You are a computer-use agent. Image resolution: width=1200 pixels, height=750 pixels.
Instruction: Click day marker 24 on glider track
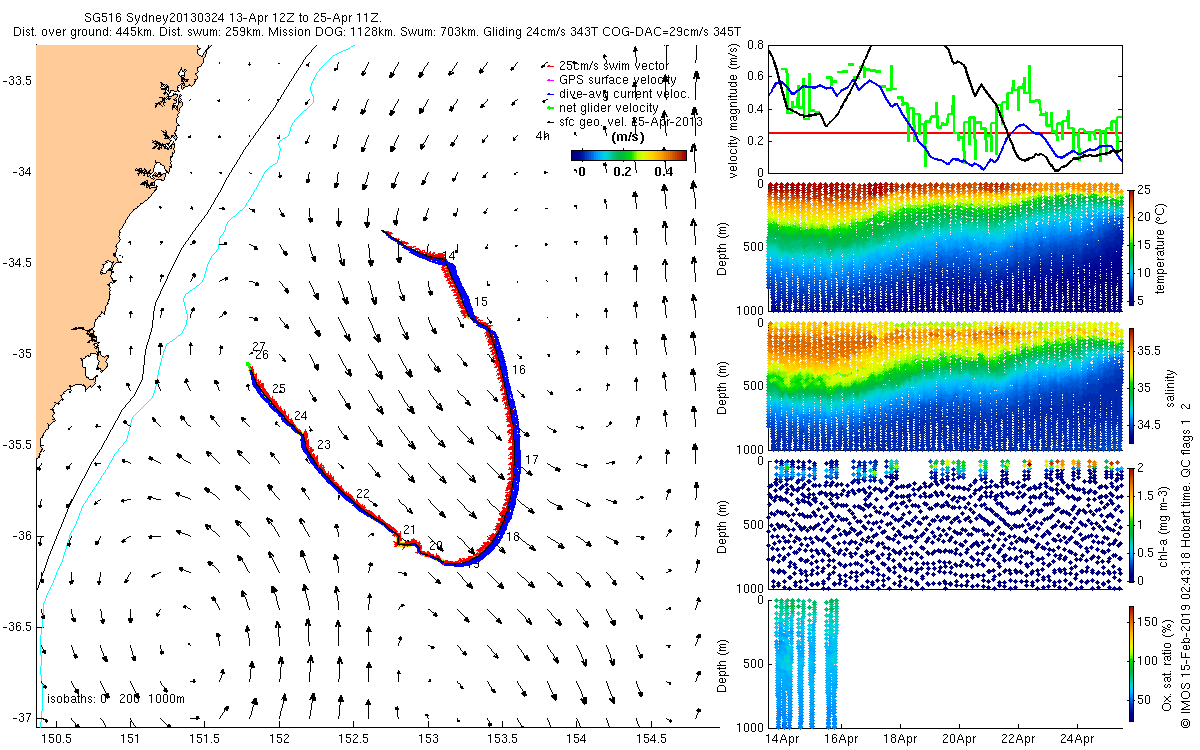click(301, 415)
